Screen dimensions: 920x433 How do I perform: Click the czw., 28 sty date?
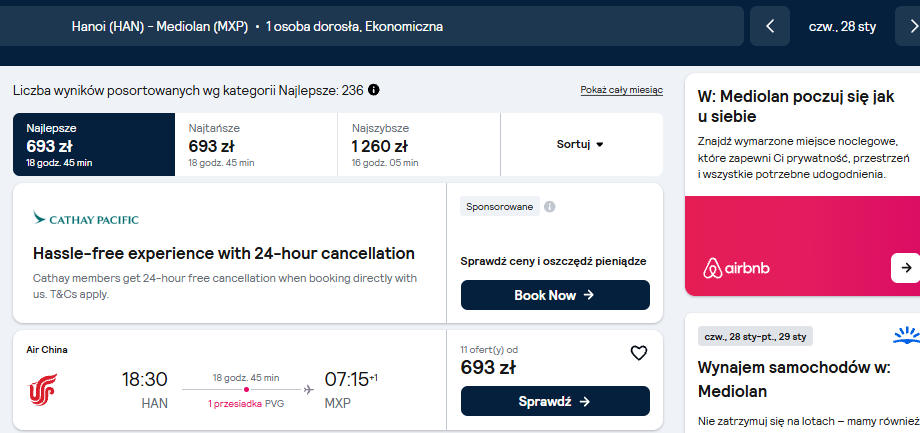tap(842, 27)
